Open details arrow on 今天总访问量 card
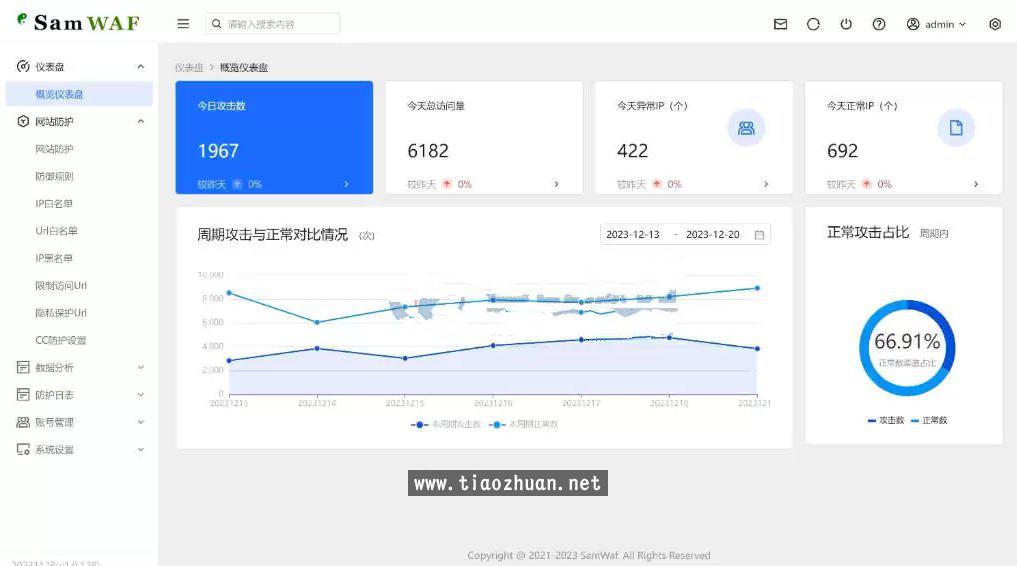This screenshot has width=1017, height=566. pos(556,184)
